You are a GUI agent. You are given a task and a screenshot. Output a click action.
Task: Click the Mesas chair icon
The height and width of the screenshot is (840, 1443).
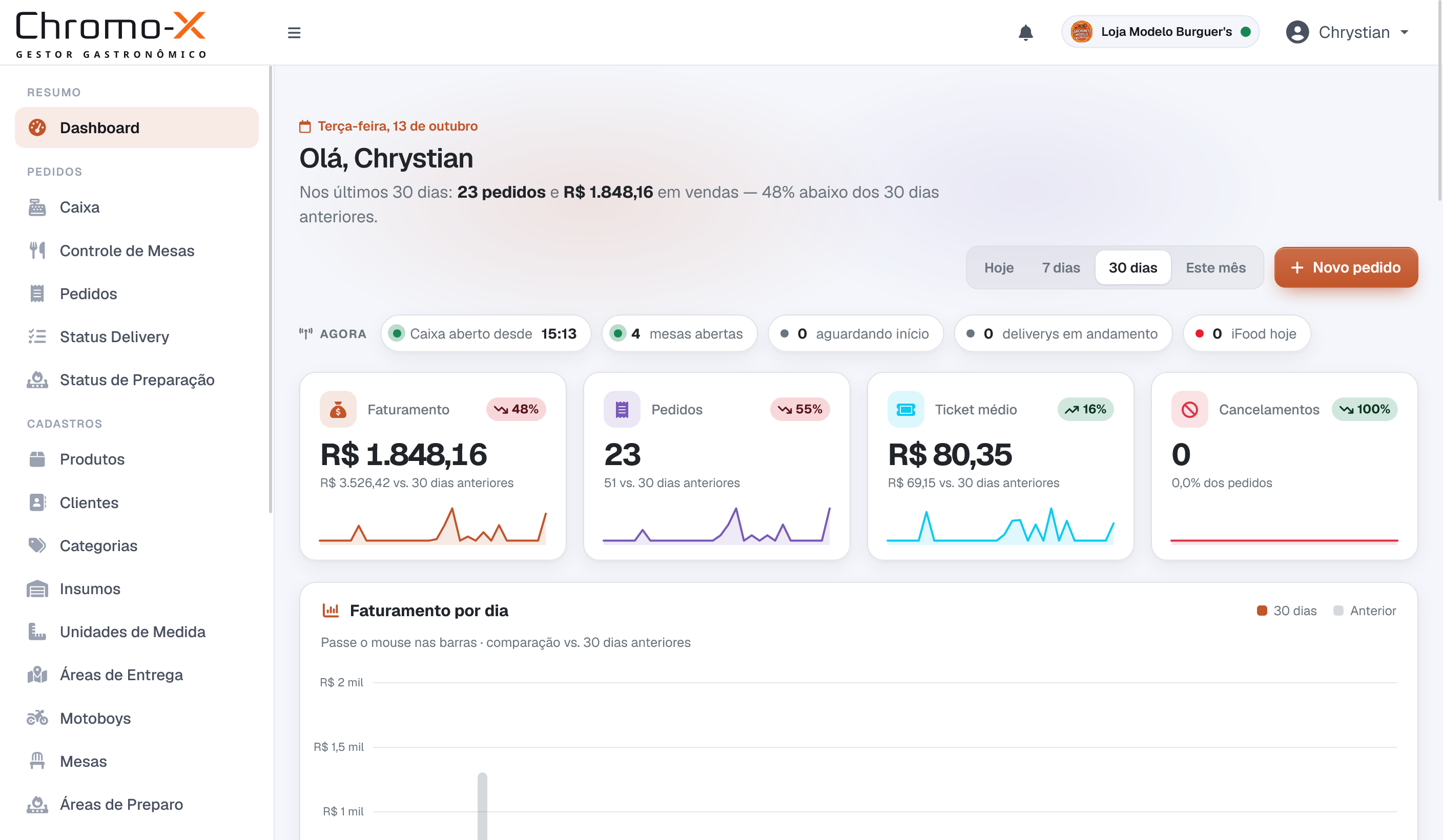[37, 761]
